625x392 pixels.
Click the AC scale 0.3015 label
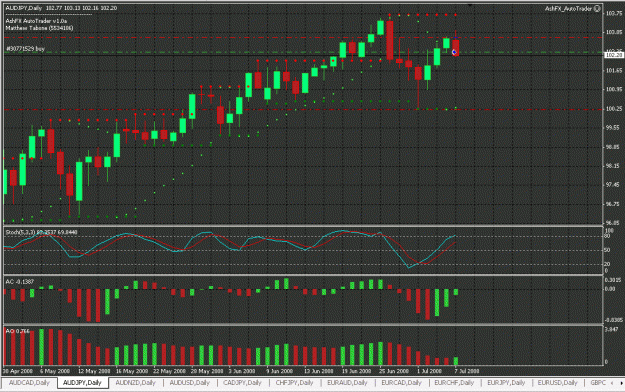click(613, 280)
